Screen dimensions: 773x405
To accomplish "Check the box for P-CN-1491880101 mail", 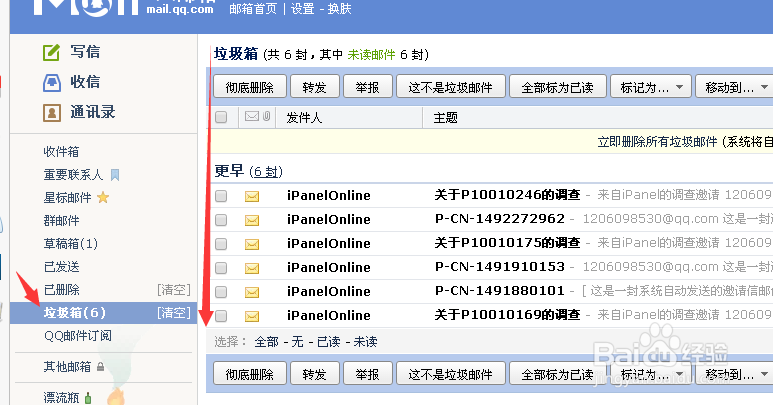I will pyautogui.click(x=221, y=292).
